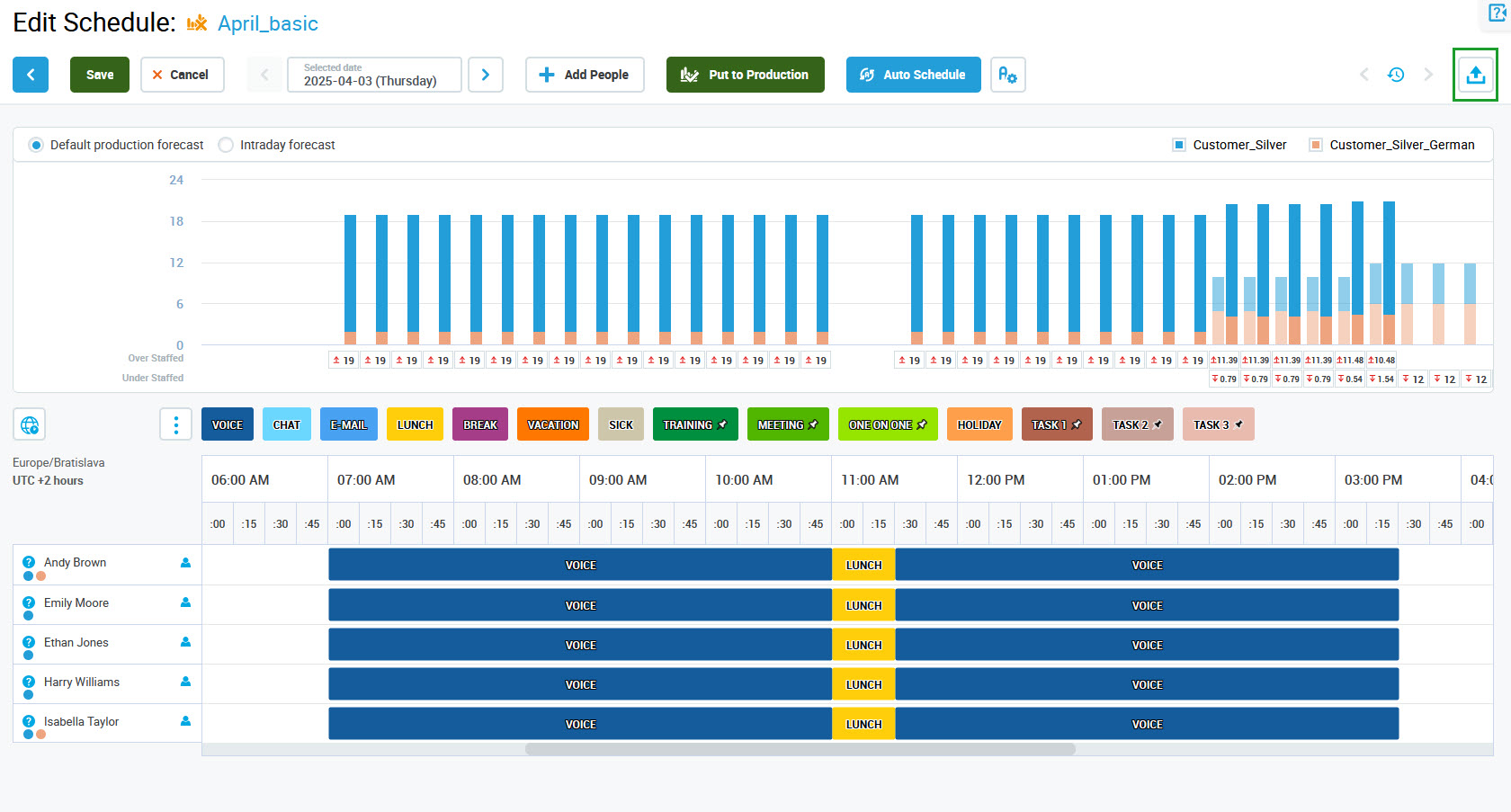Select Default production forecast radio button
The height and width of the screenshot is (812, 1511).
(x=36, y=145)
